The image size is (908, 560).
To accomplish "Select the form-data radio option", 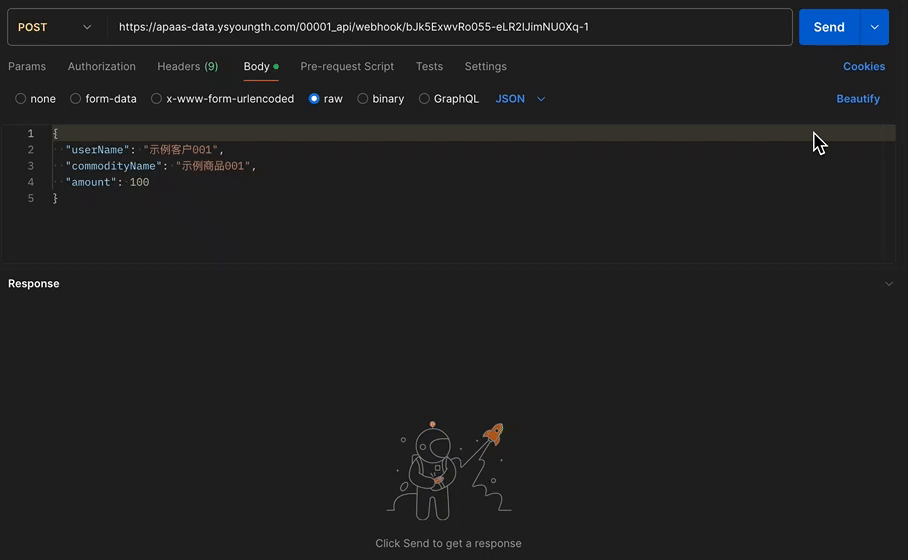I will tap(75, 98).
